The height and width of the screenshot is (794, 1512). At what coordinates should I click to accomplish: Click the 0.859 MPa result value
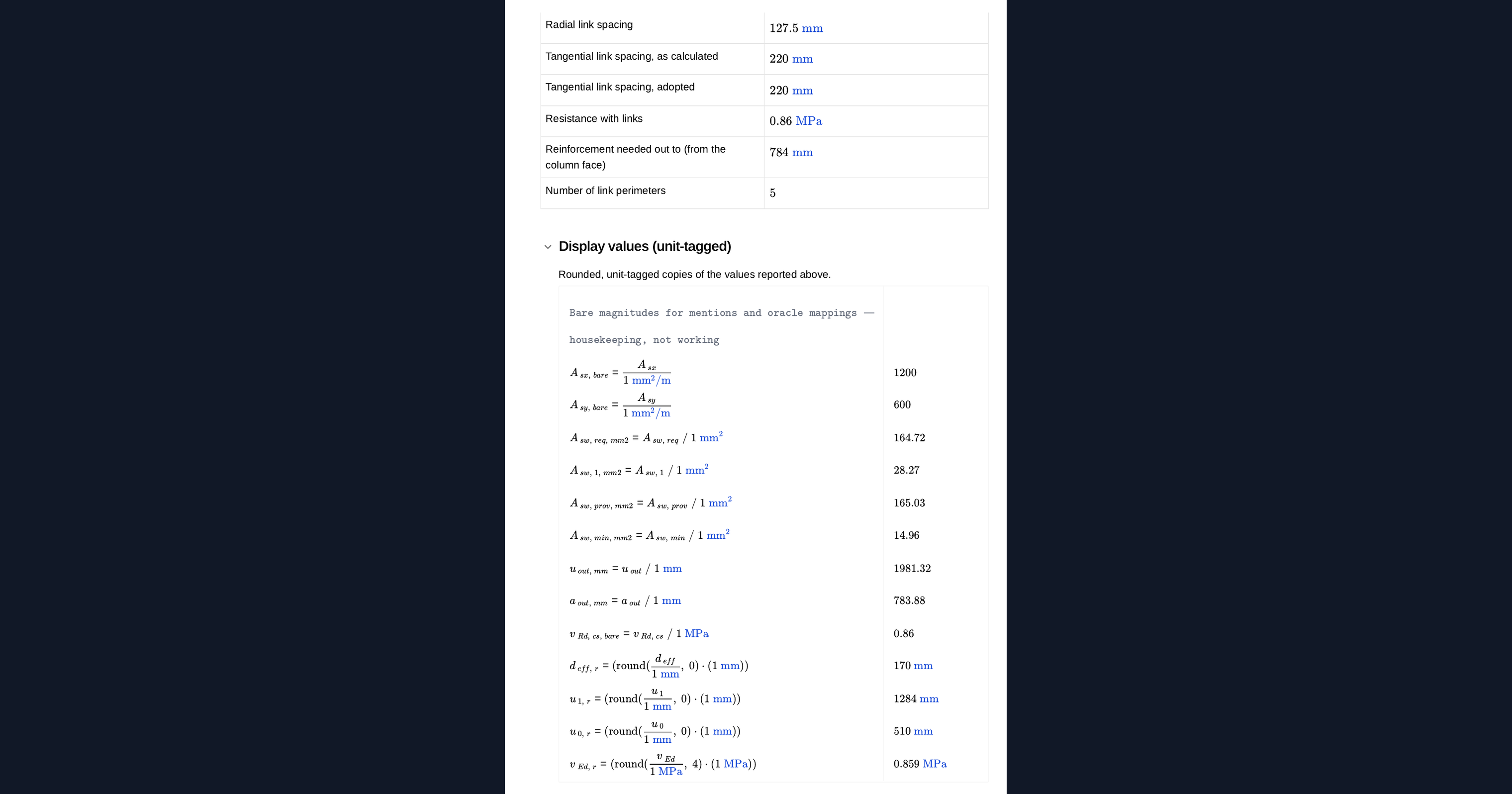tap(920, 764)
